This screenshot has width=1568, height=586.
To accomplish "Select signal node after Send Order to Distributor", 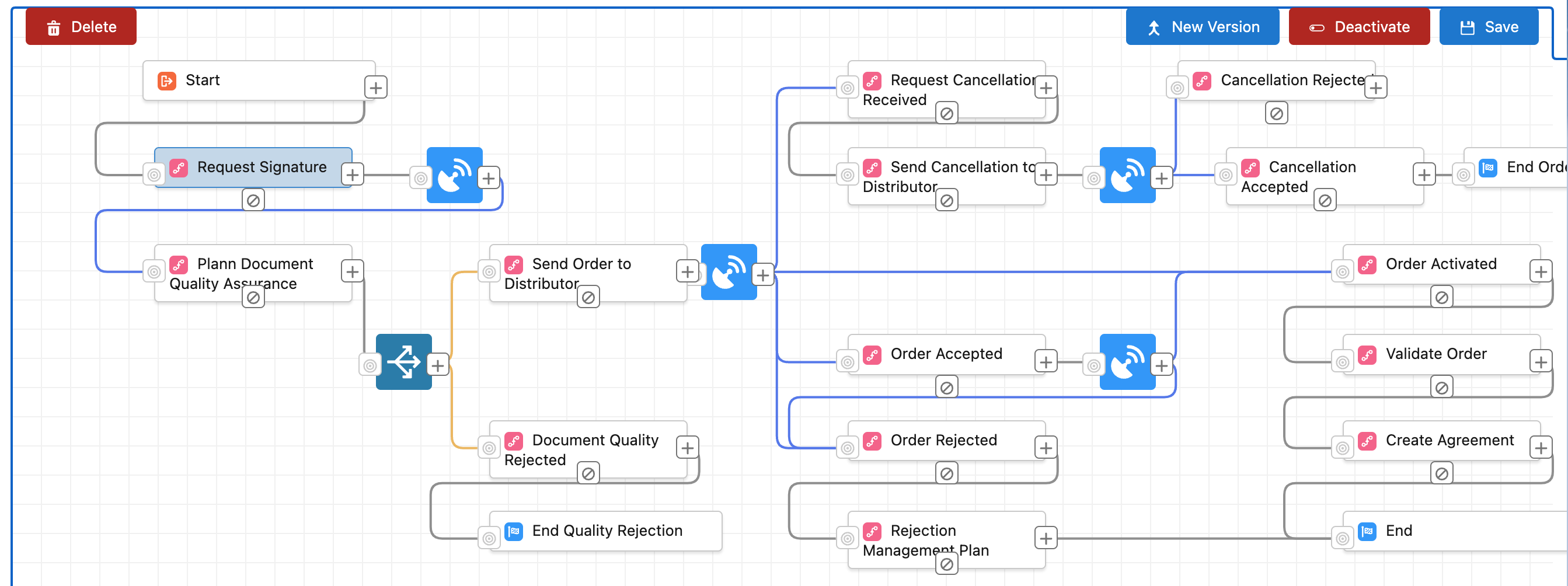I will tap(729, 272).
